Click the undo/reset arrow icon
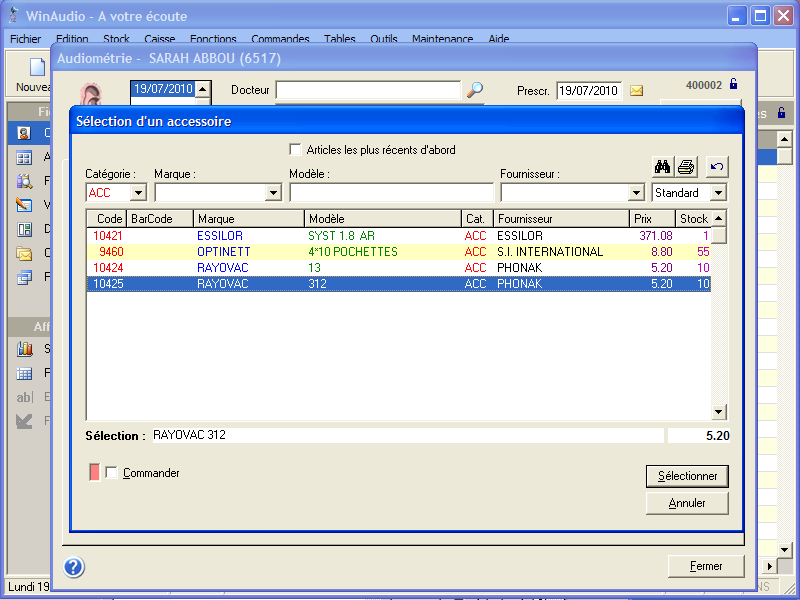The image size is (800, 600). [x=716, y=166]
